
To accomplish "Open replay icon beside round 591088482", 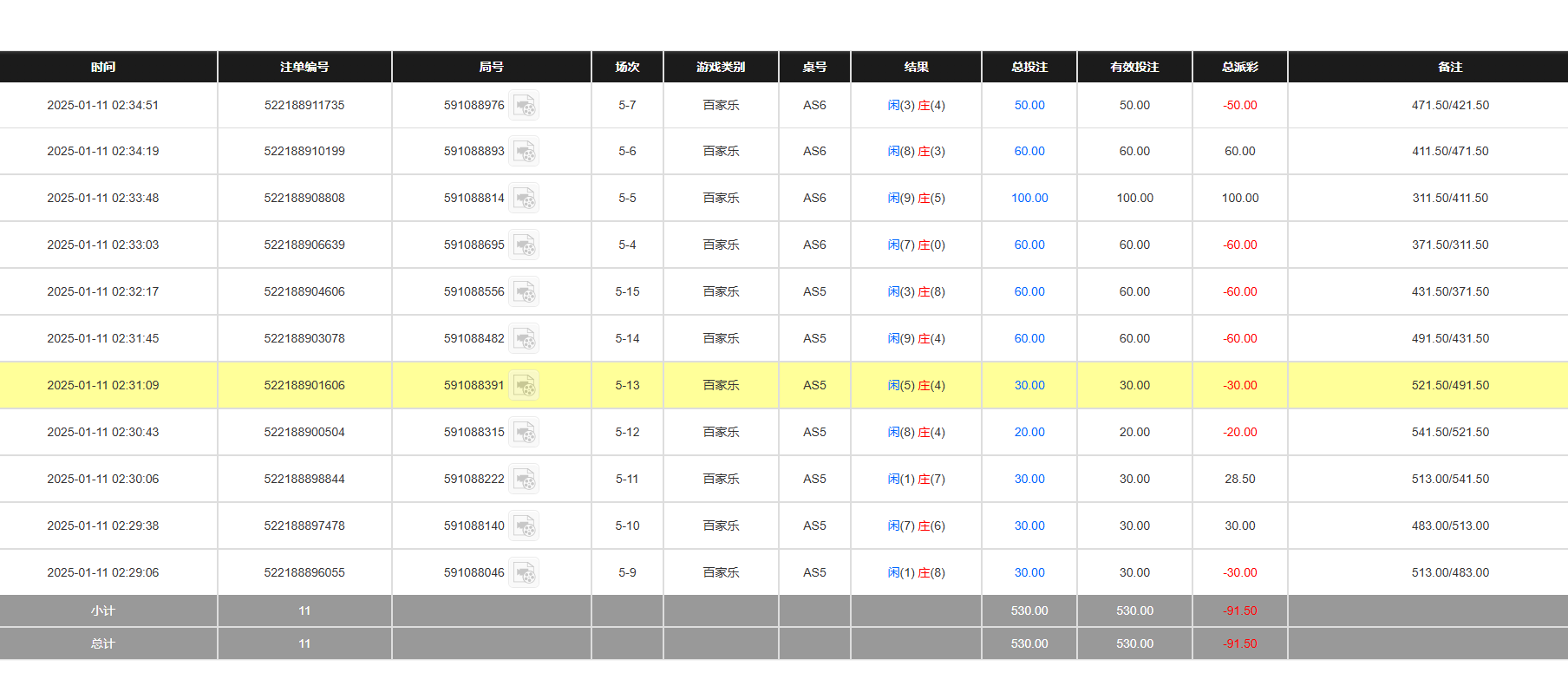I will [524, 339].
